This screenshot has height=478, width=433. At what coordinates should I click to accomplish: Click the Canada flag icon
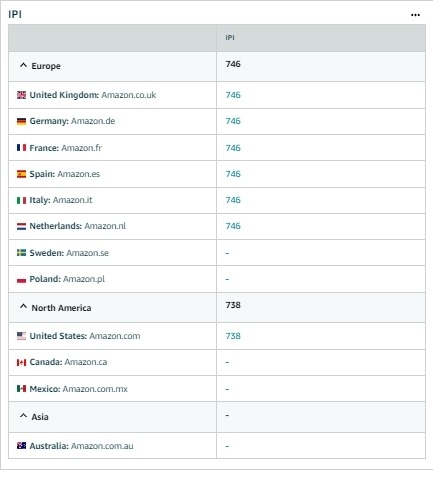click(x=21, y=362)
